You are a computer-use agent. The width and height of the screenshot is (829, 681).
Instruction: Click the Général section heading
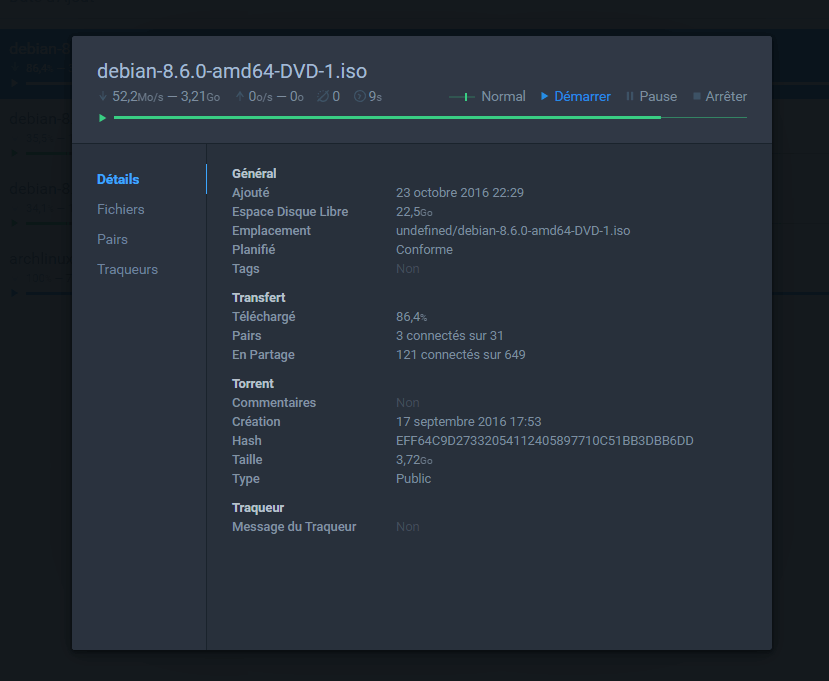click(254, 173)
